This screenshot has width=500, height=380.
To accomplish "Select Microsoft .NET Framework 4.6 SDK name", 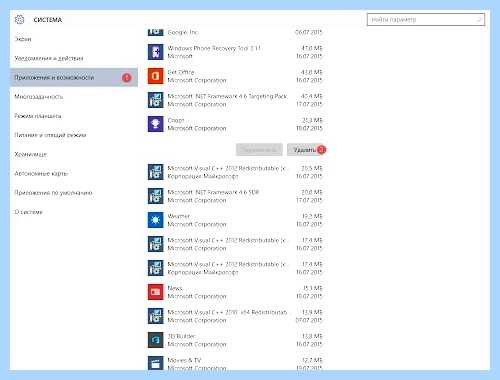I will coord(213,192).
